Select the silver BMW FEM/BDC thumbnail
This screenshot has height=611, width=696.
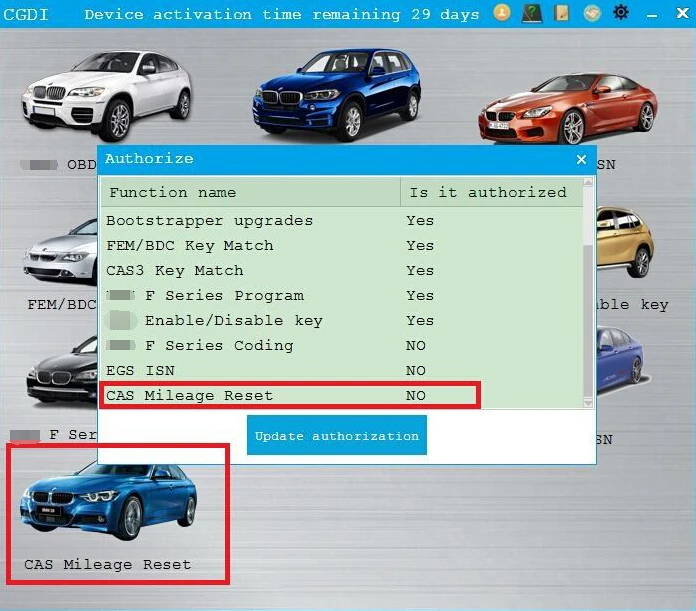point(60,252)
